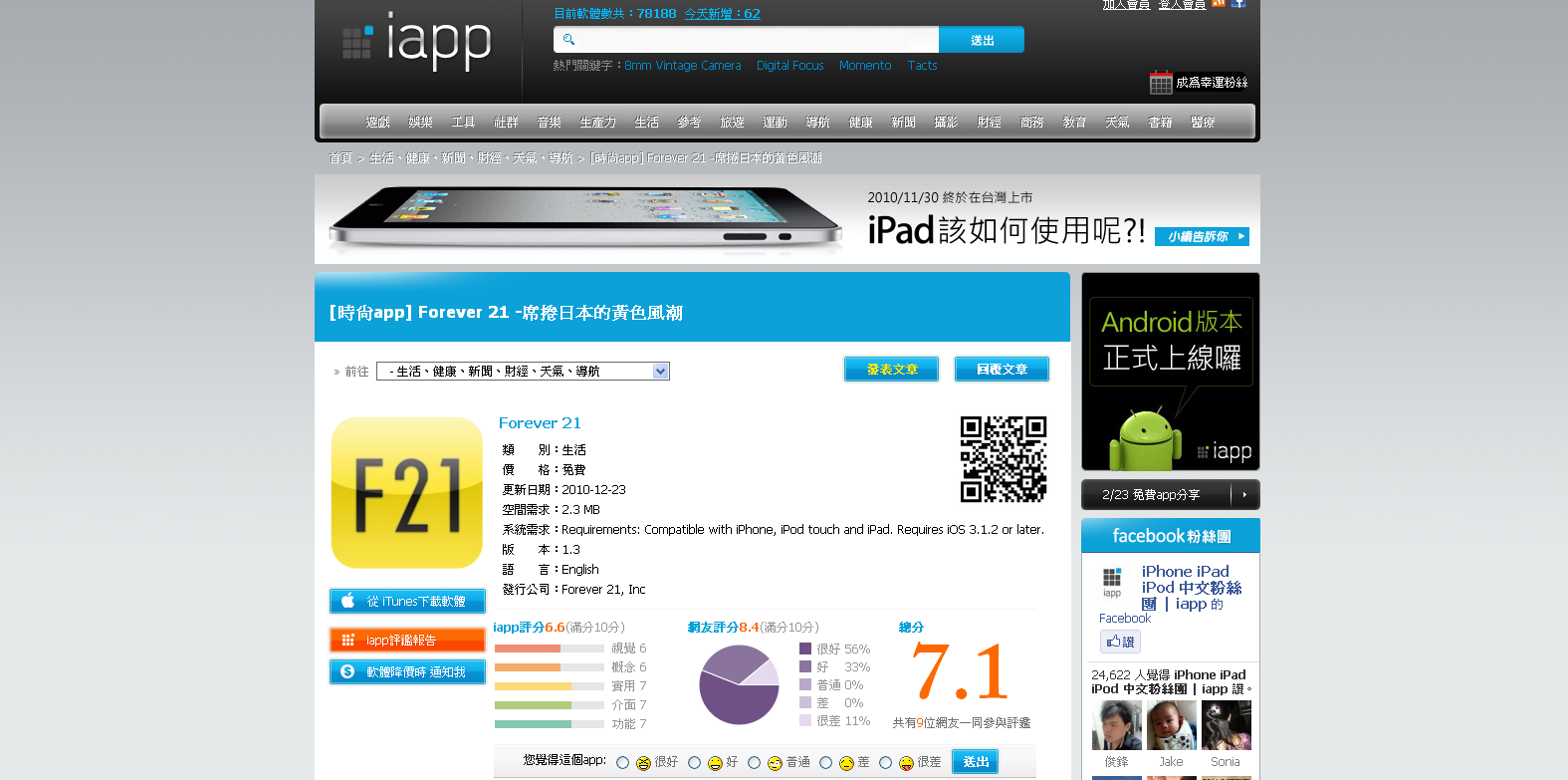Open the Facebook icon in header
1568x780 pixels.
[x=1237, y=3]
